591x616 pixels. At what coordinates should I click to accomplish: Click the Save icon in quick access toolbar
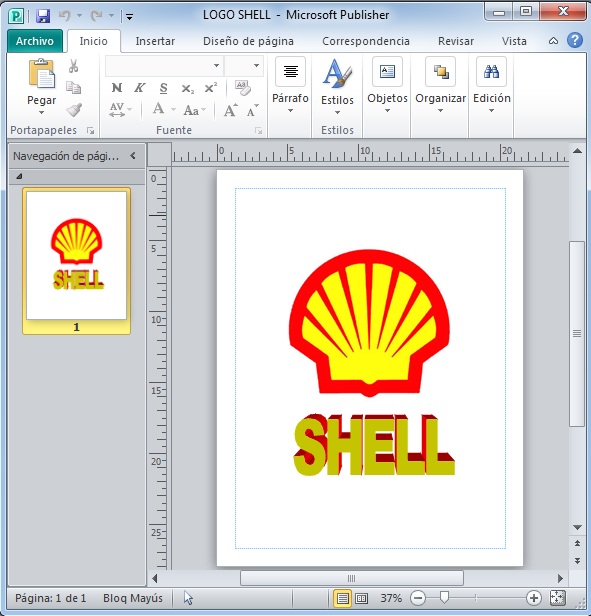pyautogui.click(x=43, y=16)
